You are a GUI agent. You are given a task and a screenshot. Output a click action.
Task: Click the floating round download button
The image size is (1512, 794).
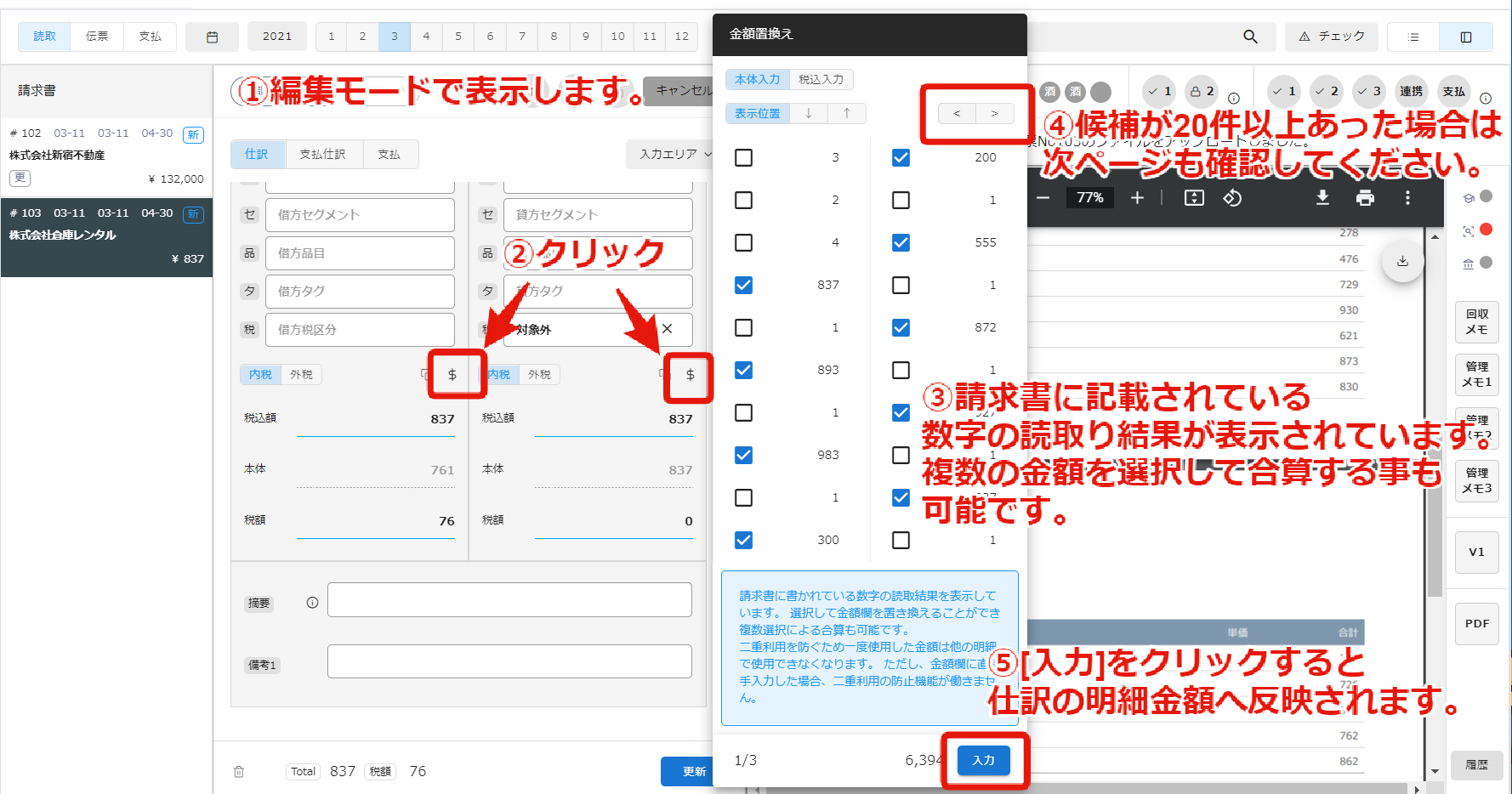(1403, 261)
